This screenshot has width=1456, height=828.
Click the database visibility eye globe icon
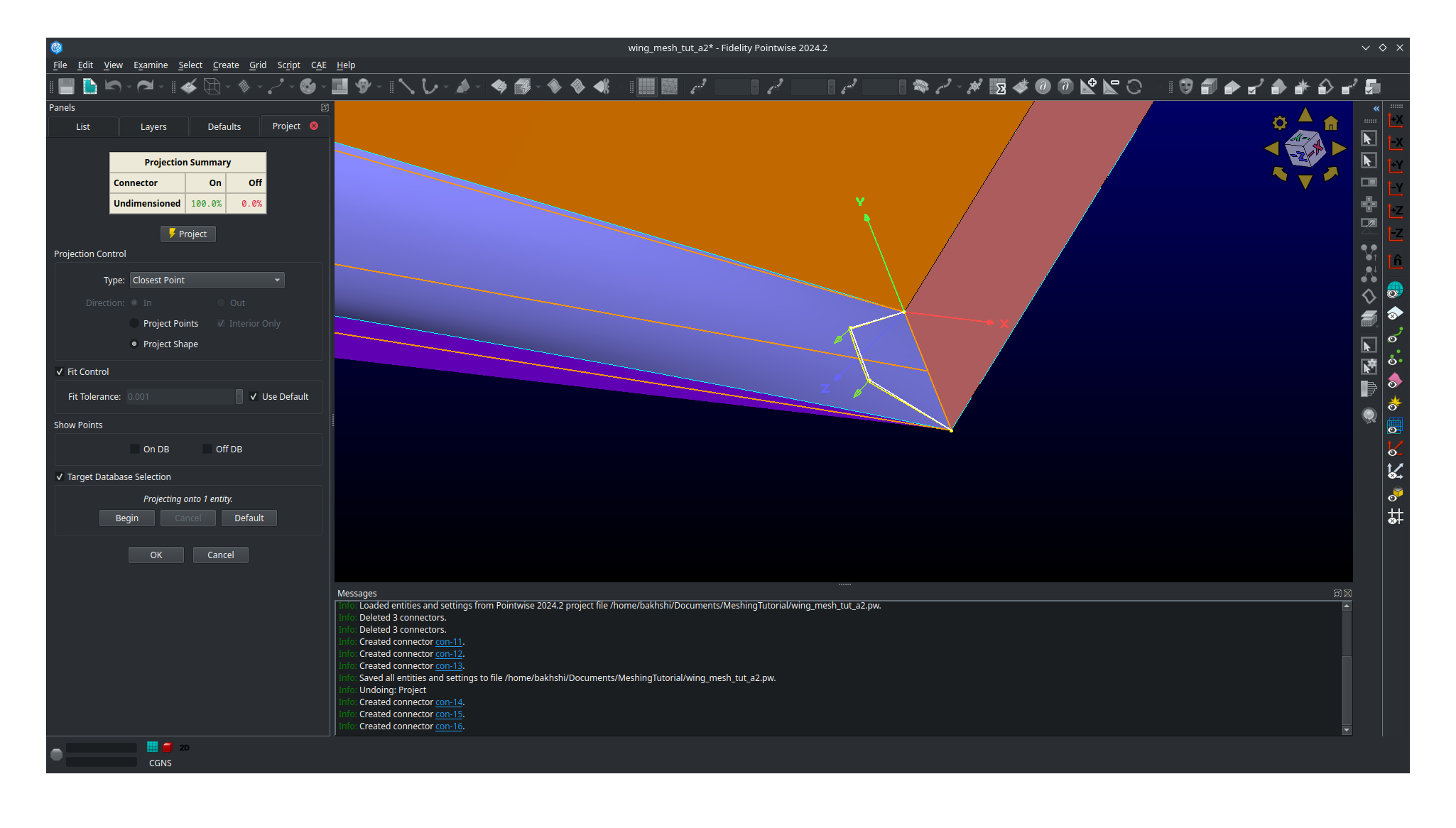pos(1393,290)
